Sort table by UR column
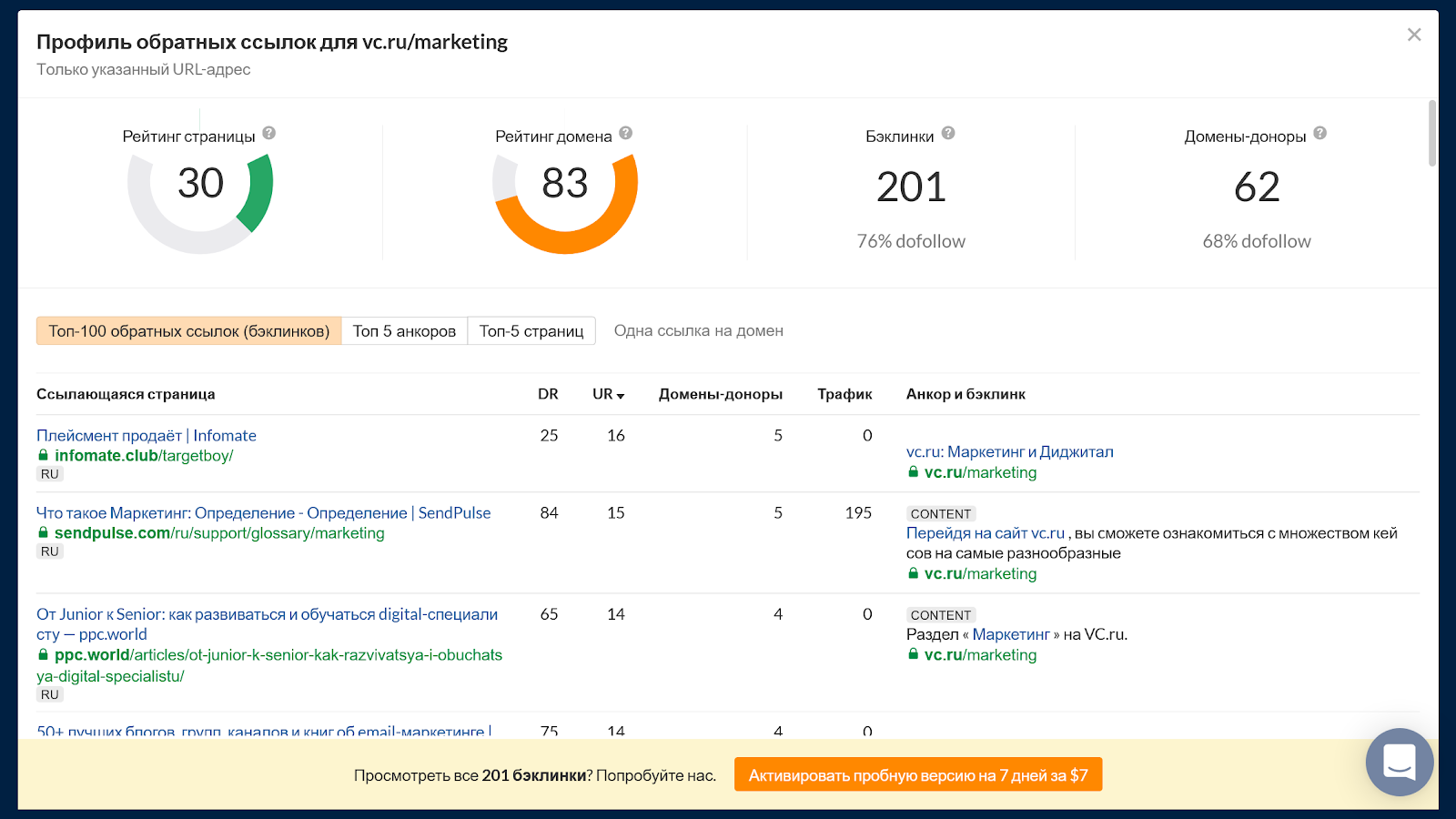This screenshot has height=819, width=1456. (608, 394)
